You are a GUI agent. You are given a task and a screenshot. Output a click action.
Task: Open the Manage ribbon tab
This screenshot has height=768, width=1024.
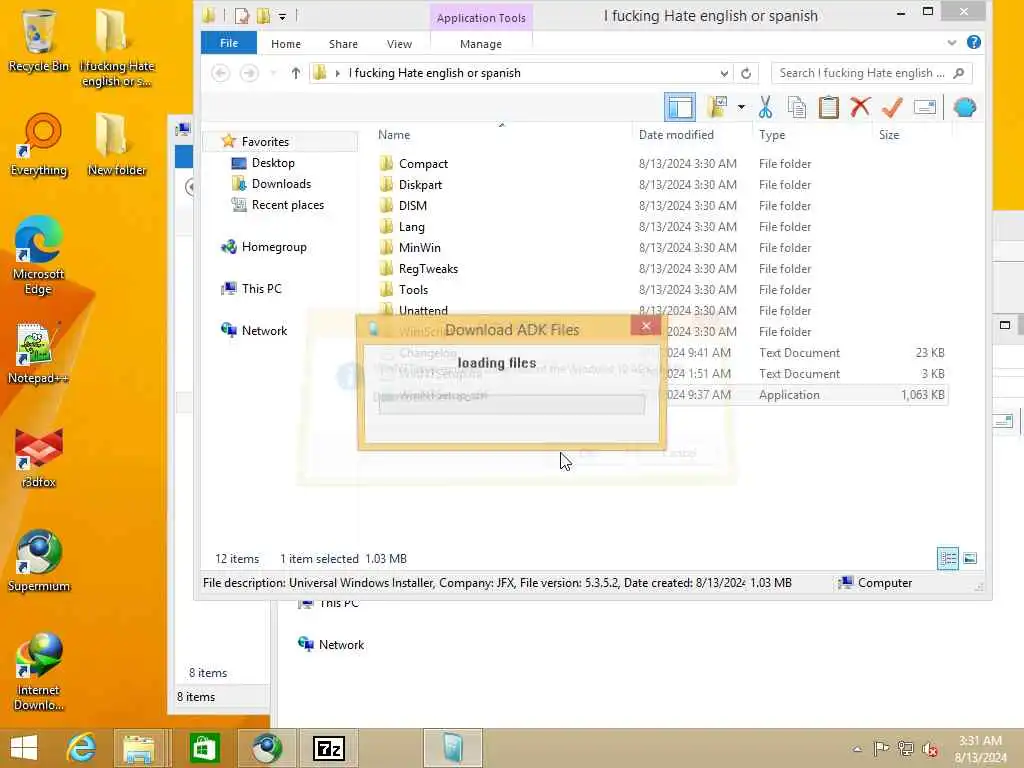coord(481,44)
